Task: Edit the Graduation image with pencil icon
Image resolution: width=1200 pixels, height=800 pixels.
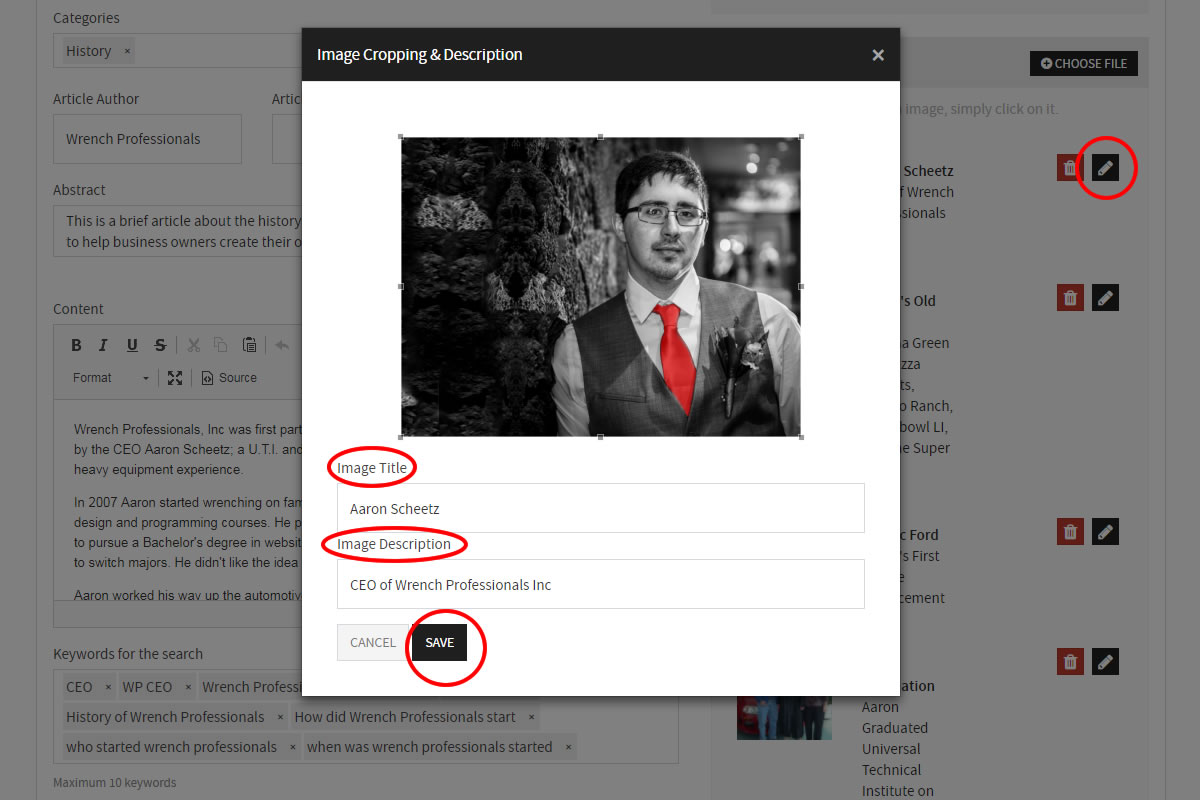Action: click(x=1105, y=661)
